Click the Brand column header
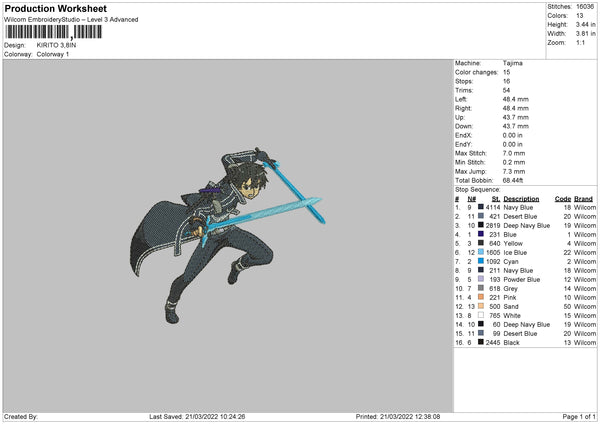Image resolution: width=600 pixels, height=424 pixels. tap(583, 199)
